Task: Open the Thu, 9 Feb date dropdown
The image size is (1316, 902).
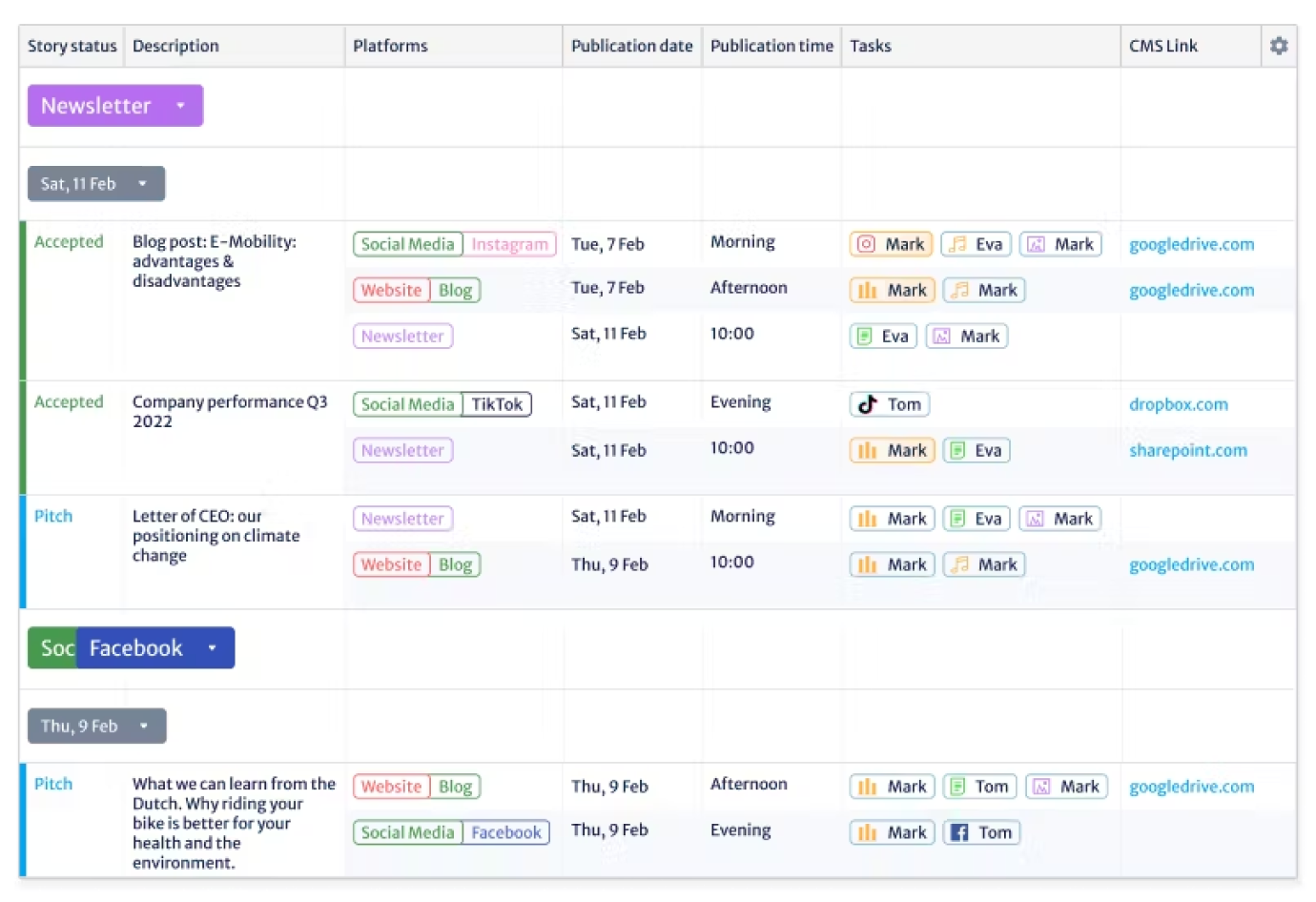Action: [x=145, y=726]
